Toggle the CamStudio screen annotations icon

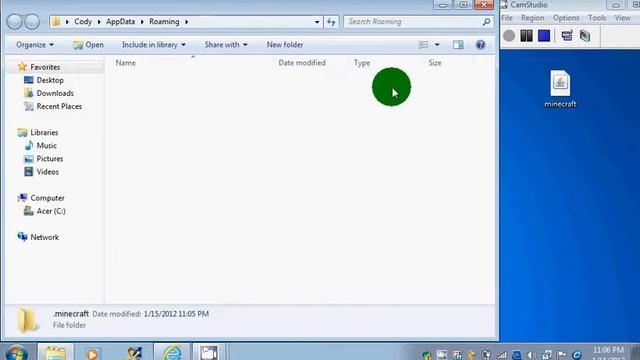pos(567,36)
